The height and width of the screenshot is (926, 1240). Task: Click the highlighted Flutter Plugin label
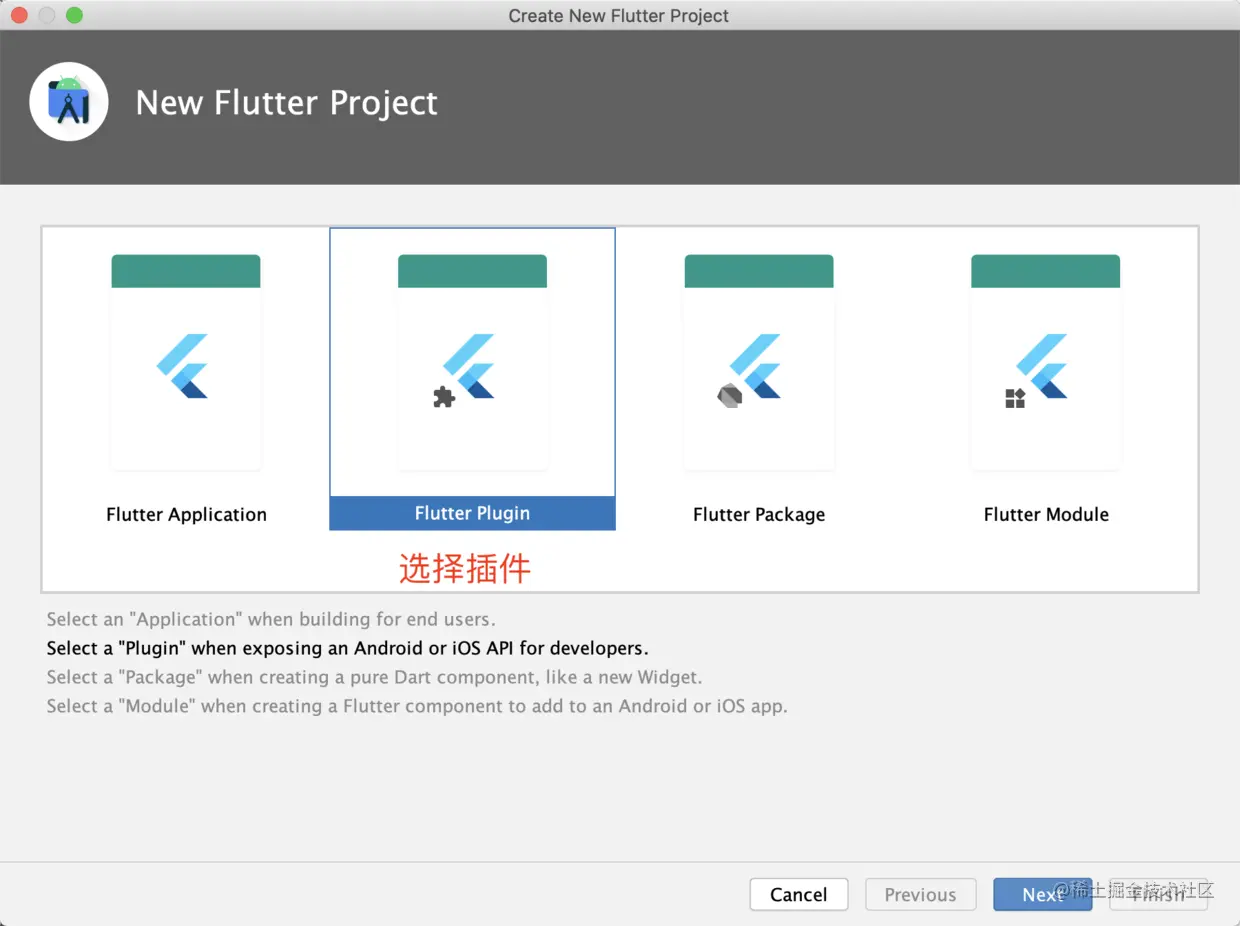pos(472,513)
